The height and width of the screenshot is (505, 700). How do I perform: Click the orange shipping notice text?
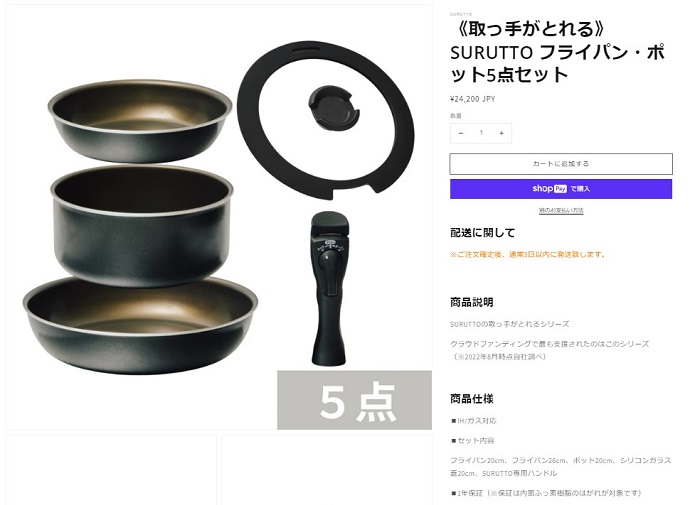(528, 255)
